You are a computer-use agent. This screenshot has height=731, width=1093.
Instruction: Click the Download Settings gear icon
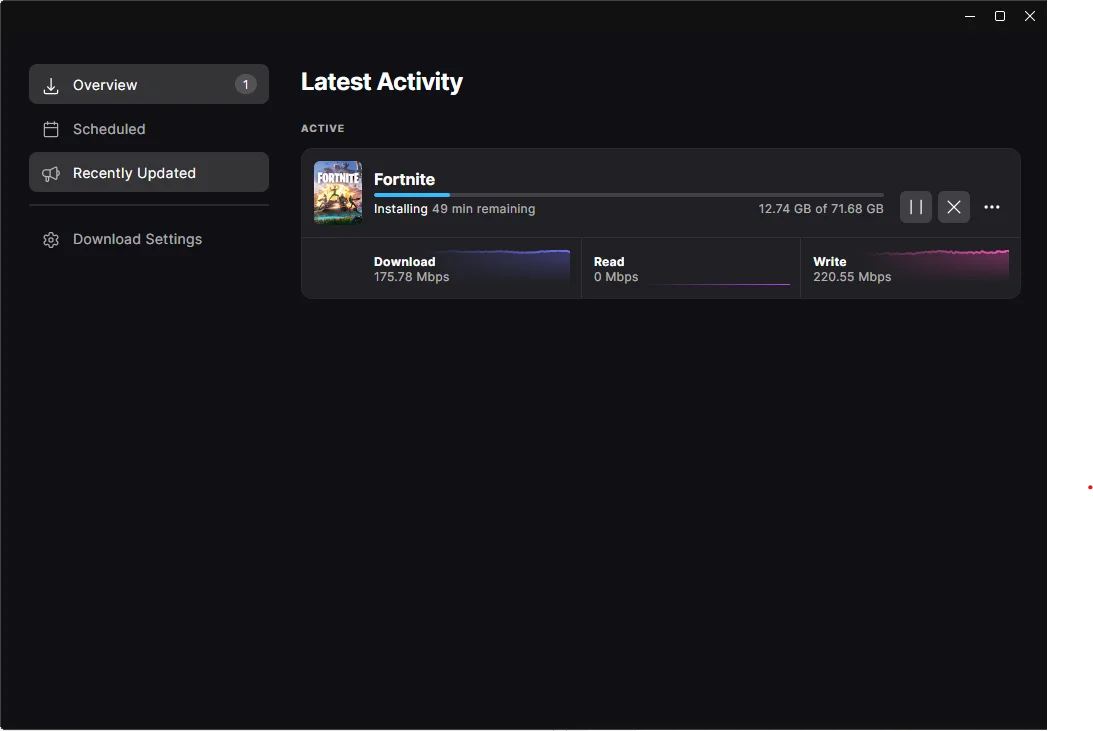click(x=51, y=240)
